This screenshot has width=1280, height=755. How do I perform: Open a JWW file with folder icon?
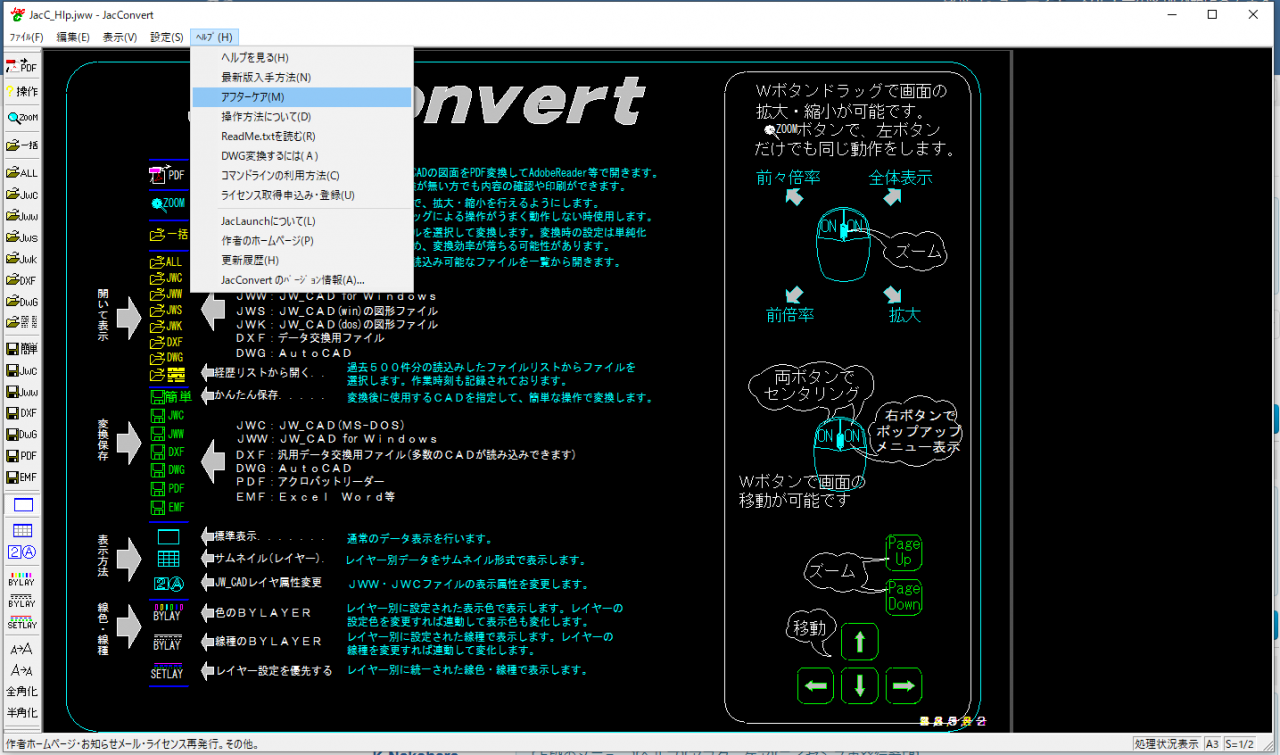[21, 215]
